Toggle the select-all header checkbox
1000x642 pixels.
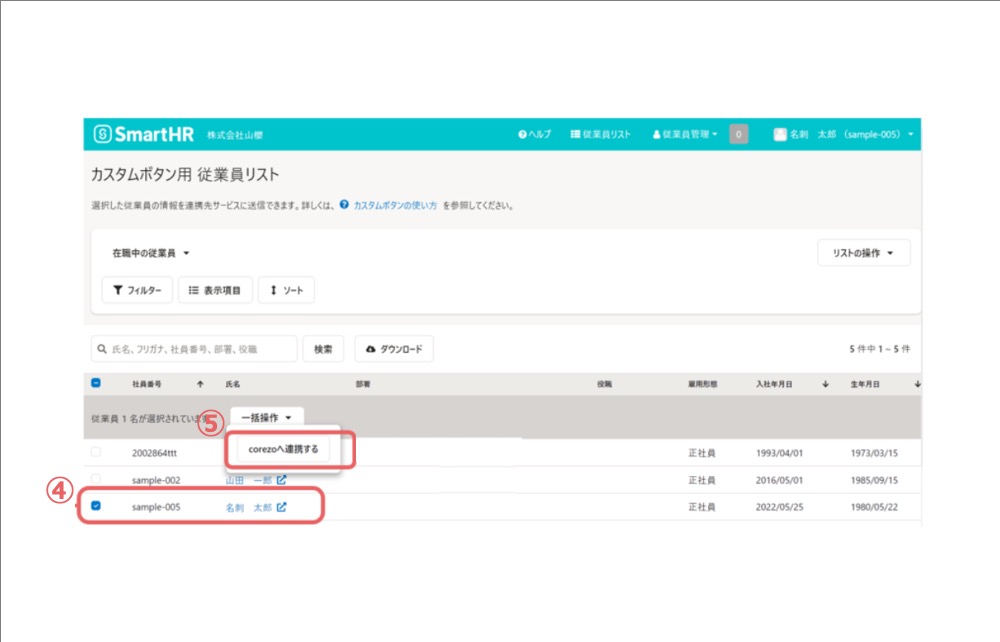coord(96,383)
